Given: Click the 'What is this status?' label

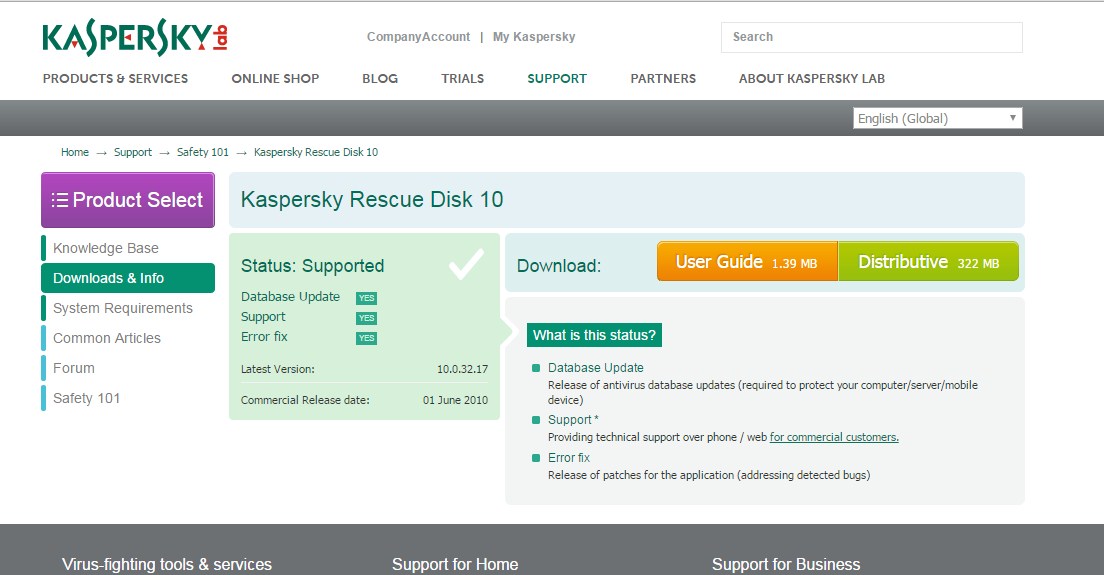Looking at the screenshot, I should [594, 335].
